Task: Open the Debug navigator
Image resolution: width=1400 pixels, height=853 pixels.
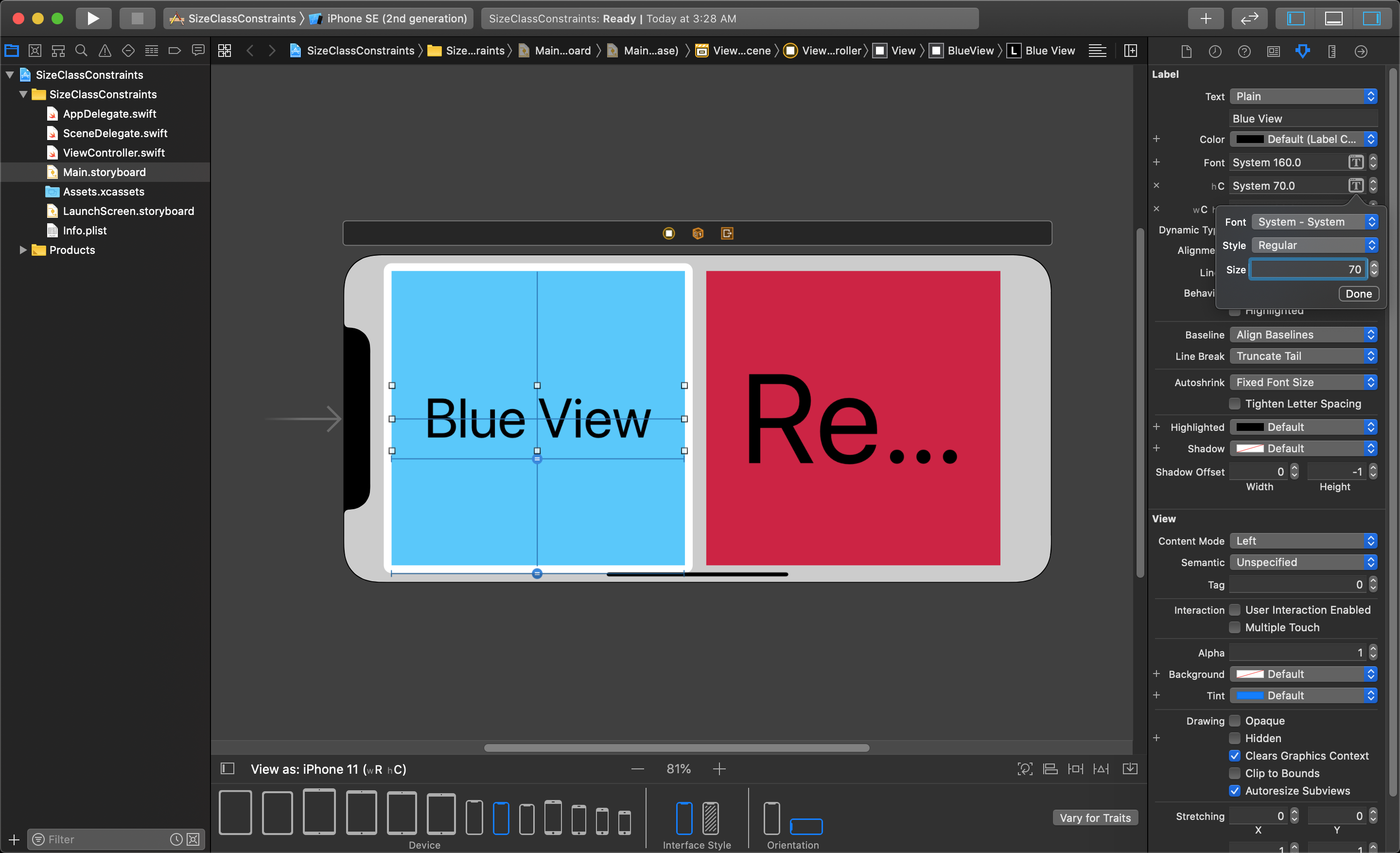Action: [152, 51]
